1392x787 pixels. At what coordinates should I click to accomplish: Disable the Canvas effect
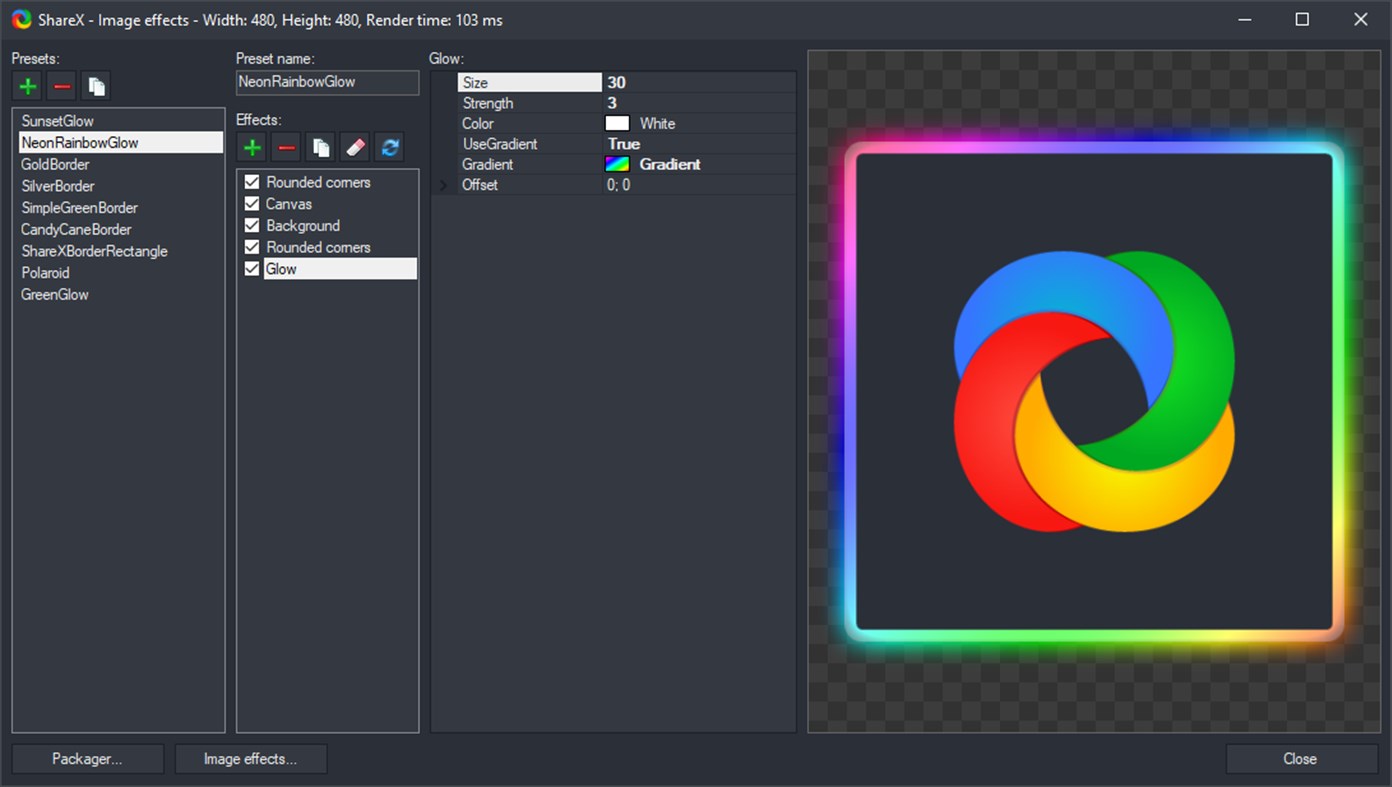pos(251,203)
